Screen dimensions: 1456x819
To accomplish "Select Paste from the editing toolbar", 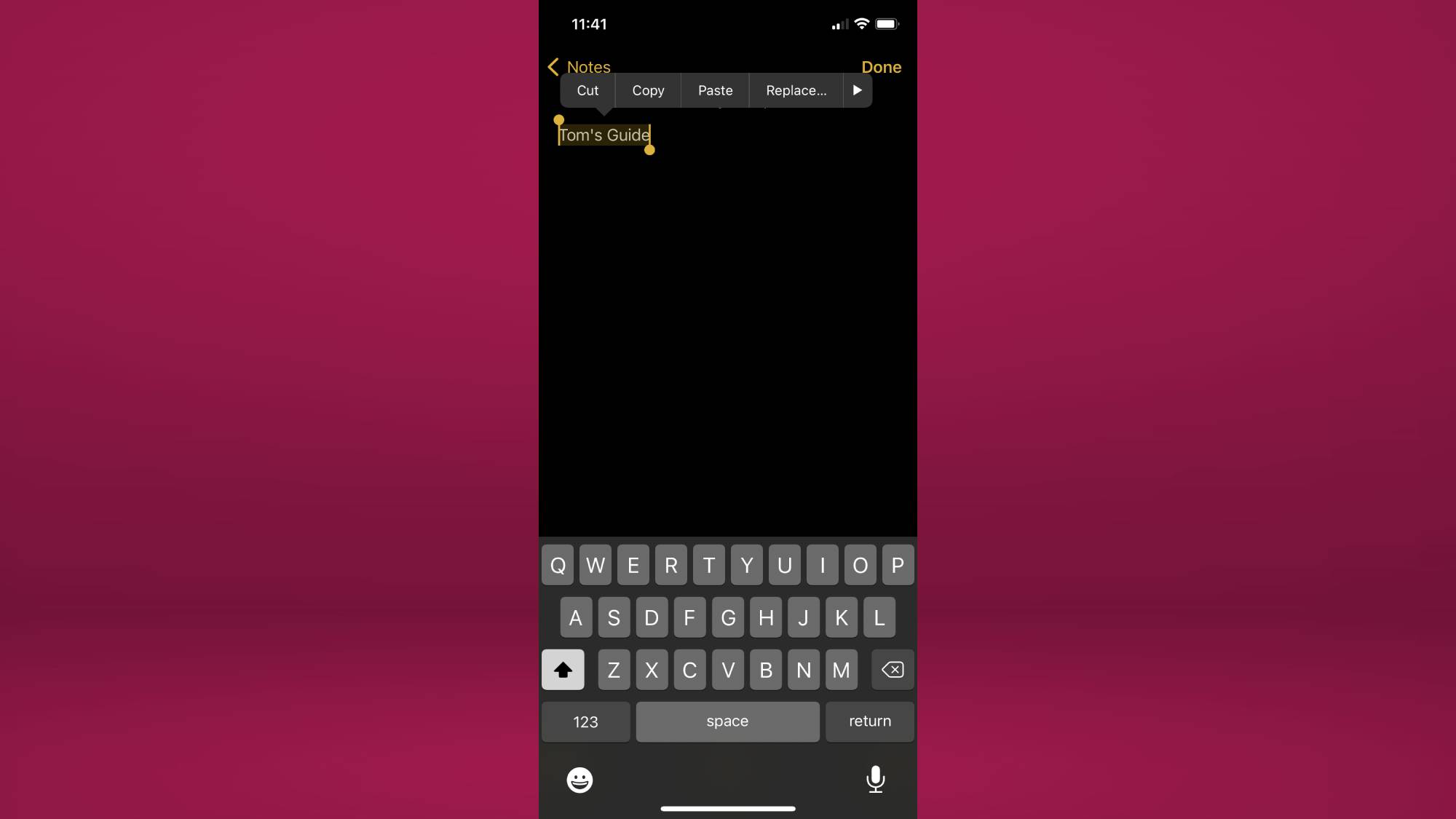I will [715, 90].
